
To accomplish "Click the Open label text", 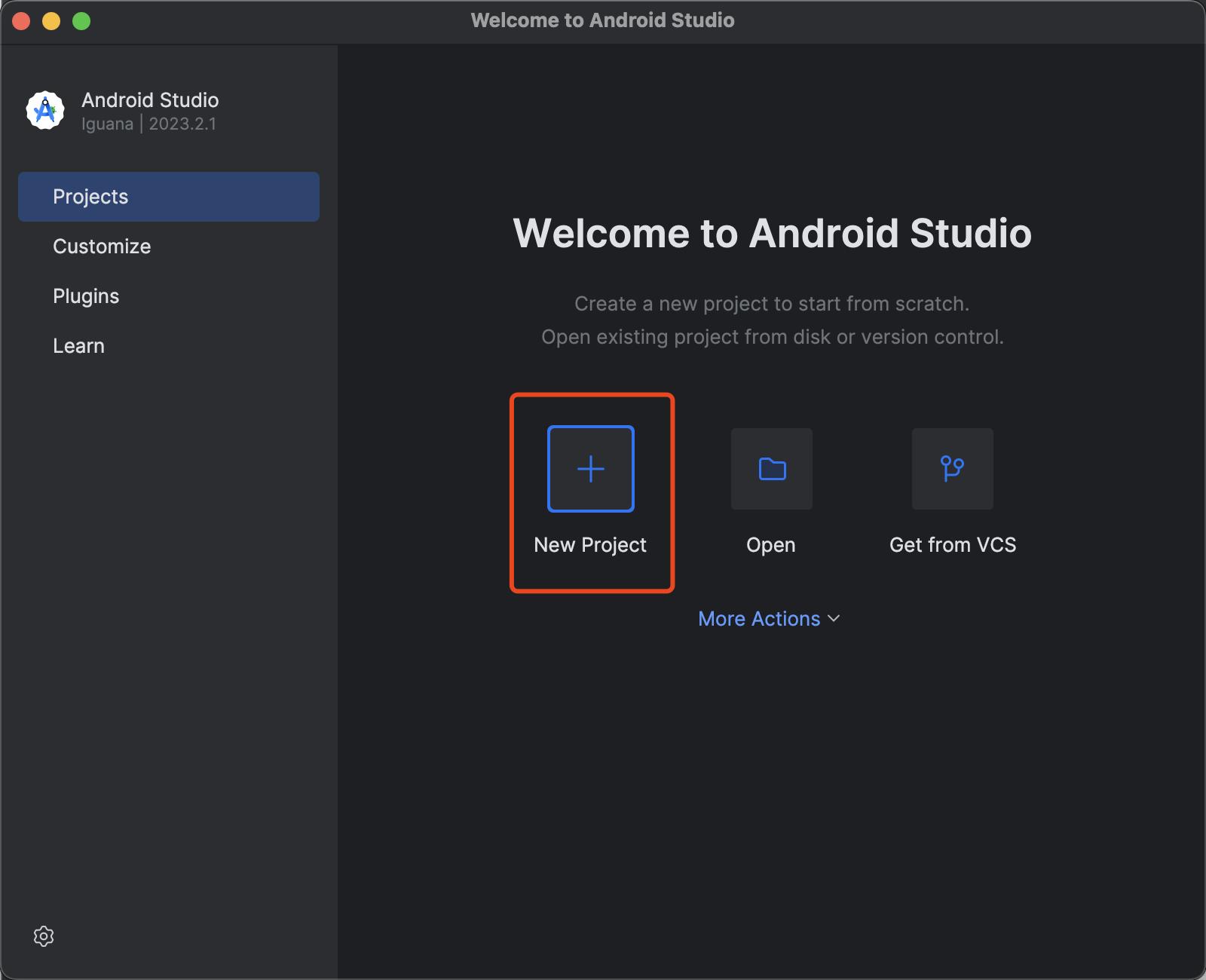I will pyautogui.click(x=771, y=545).
